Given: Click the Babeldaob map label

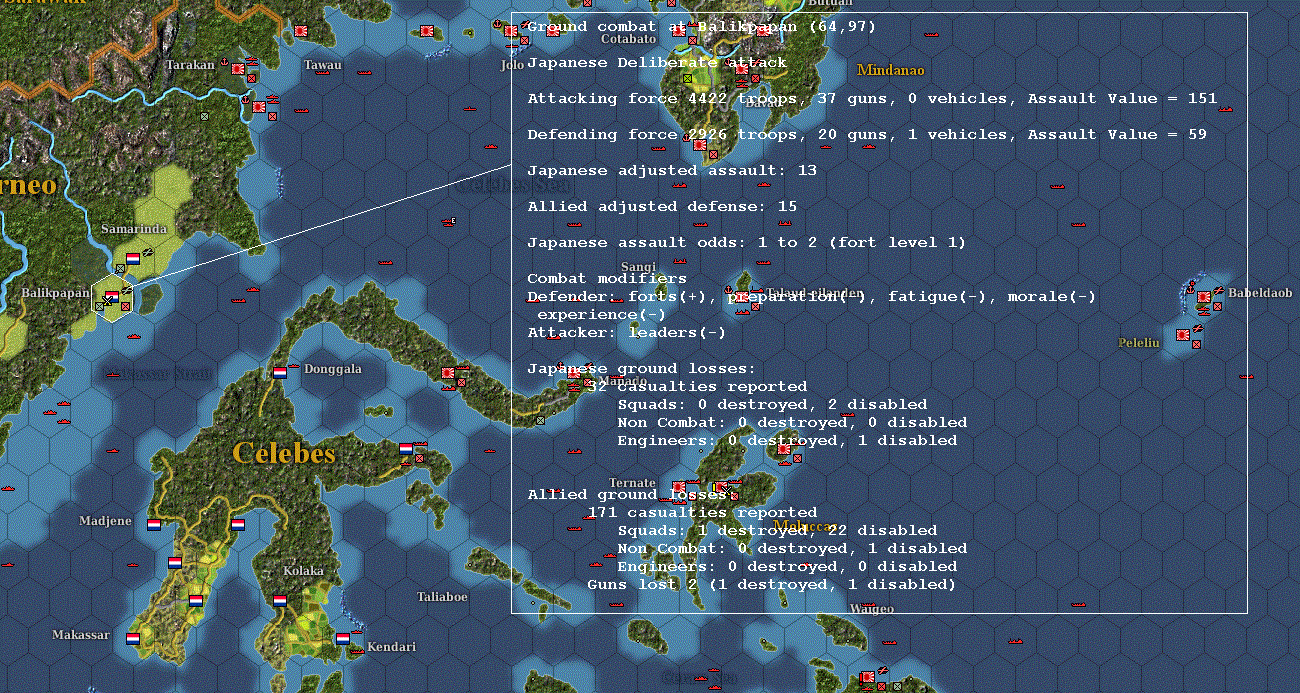Looking at the screenshot, I should (1259, 294).
